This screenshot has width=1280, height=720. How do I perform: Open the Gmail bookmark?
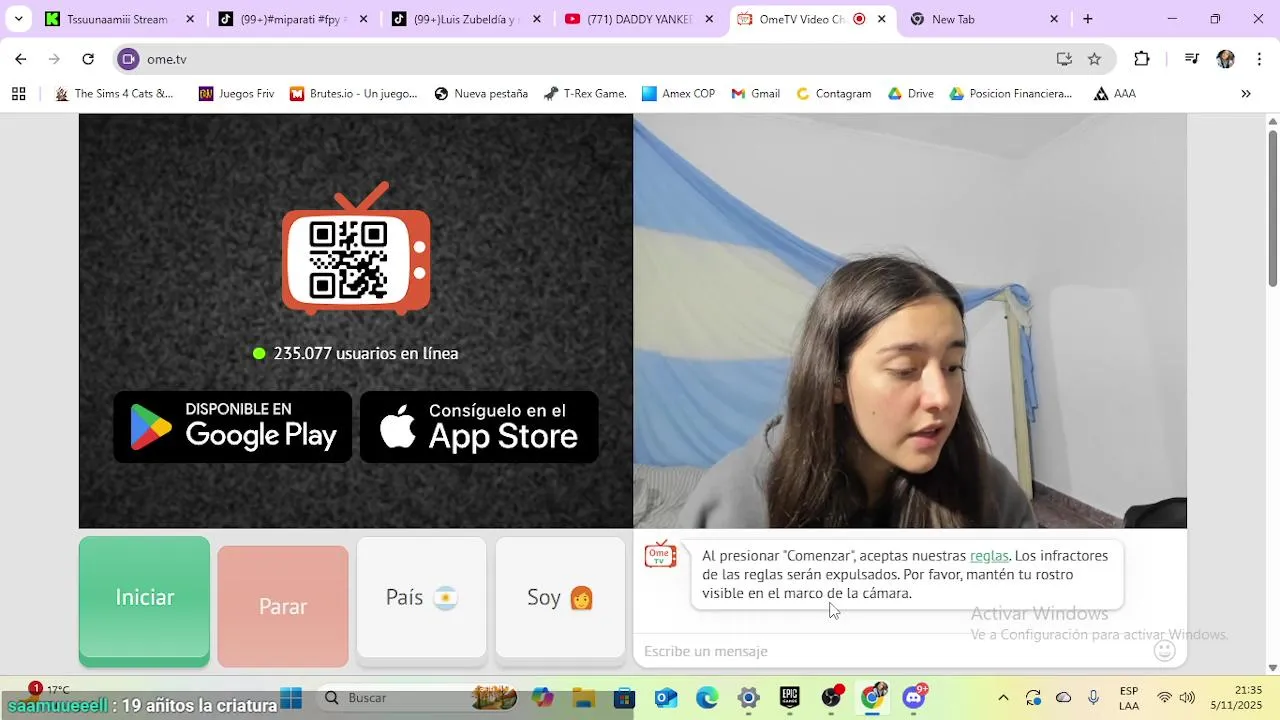(755, 94)
